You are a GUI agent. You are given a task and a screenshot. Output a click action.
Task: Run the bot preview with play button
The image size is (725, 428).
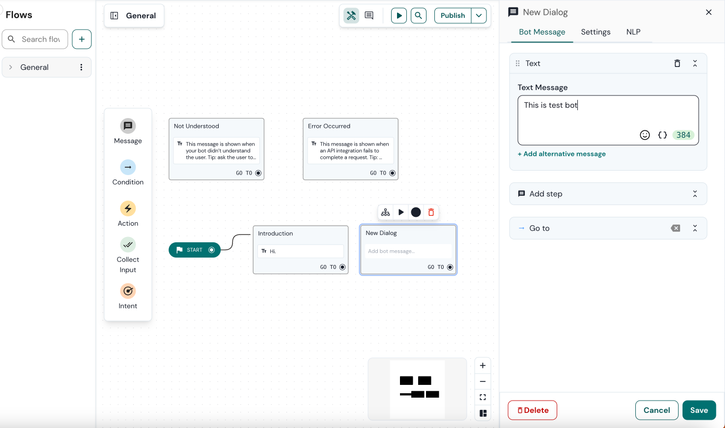point(399,16)
